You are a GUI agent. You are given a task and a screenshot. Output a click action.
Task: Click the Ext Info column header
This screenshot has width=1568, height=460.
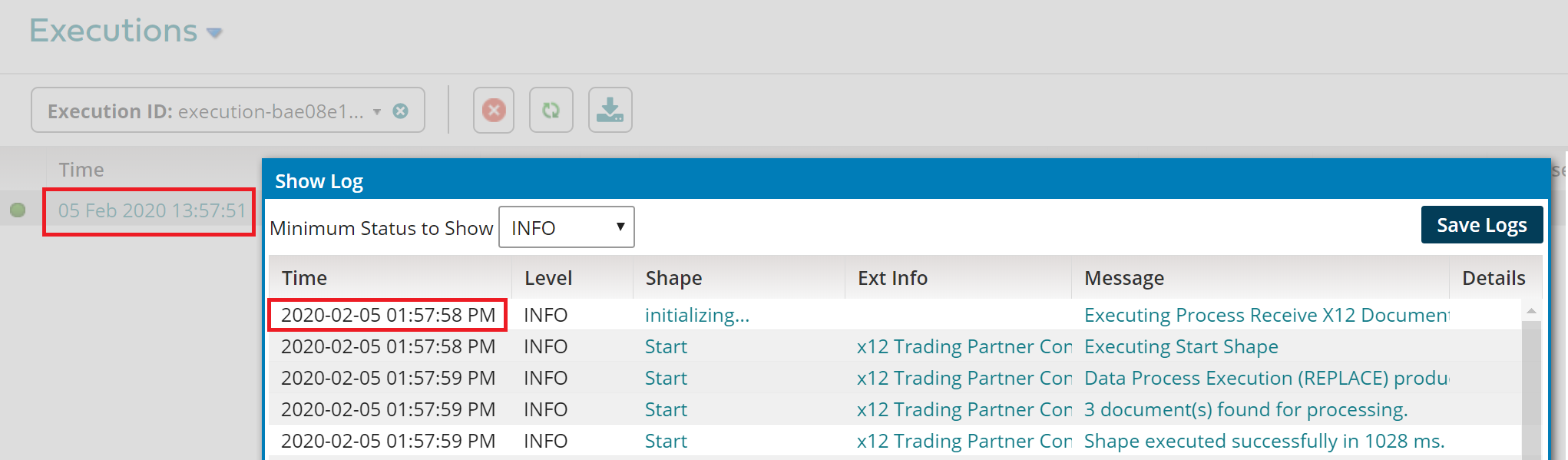(892, 278)
